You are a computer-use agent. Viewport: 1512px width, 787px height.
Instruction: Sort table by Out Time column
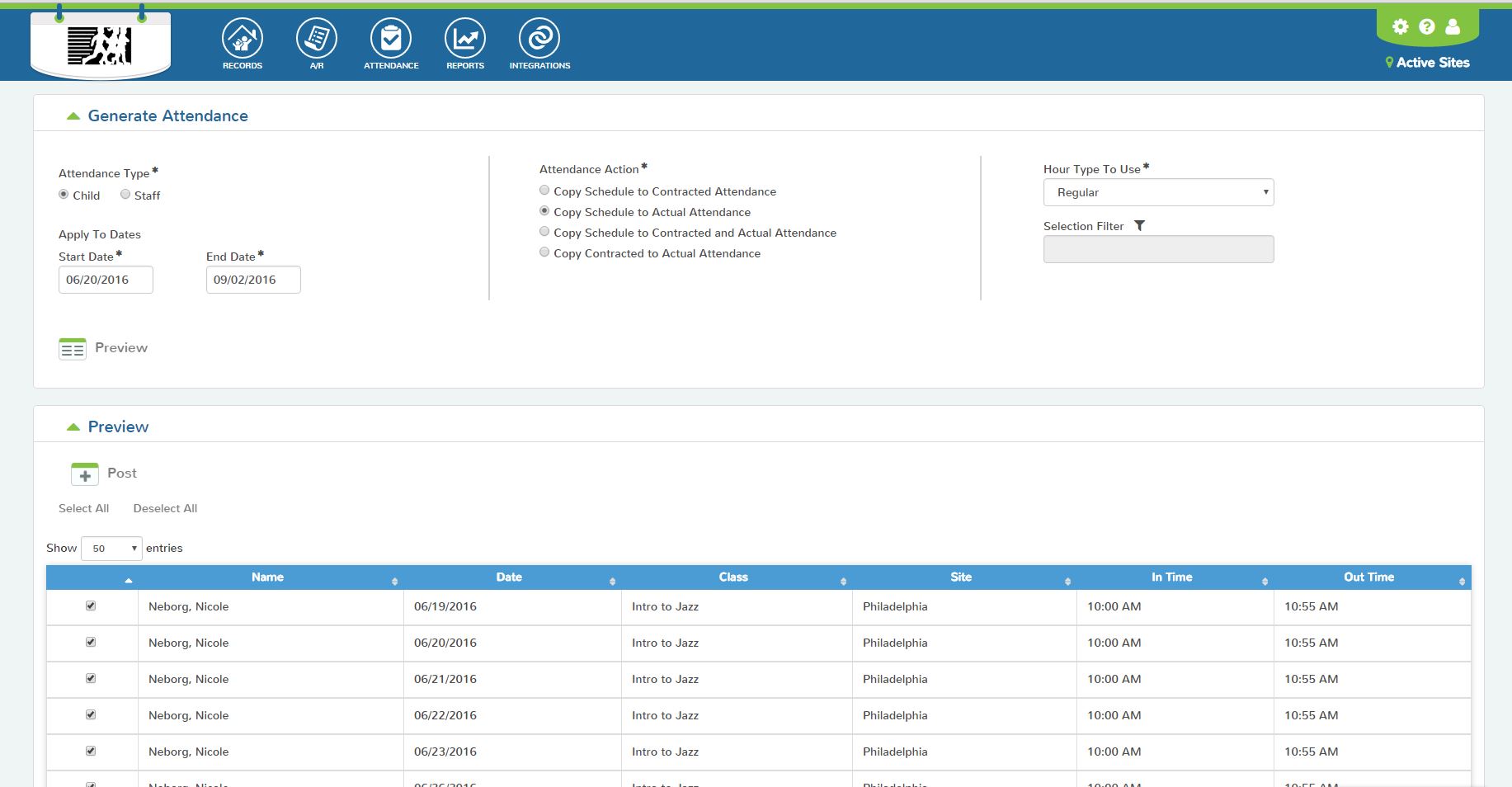click(1372, 577)
